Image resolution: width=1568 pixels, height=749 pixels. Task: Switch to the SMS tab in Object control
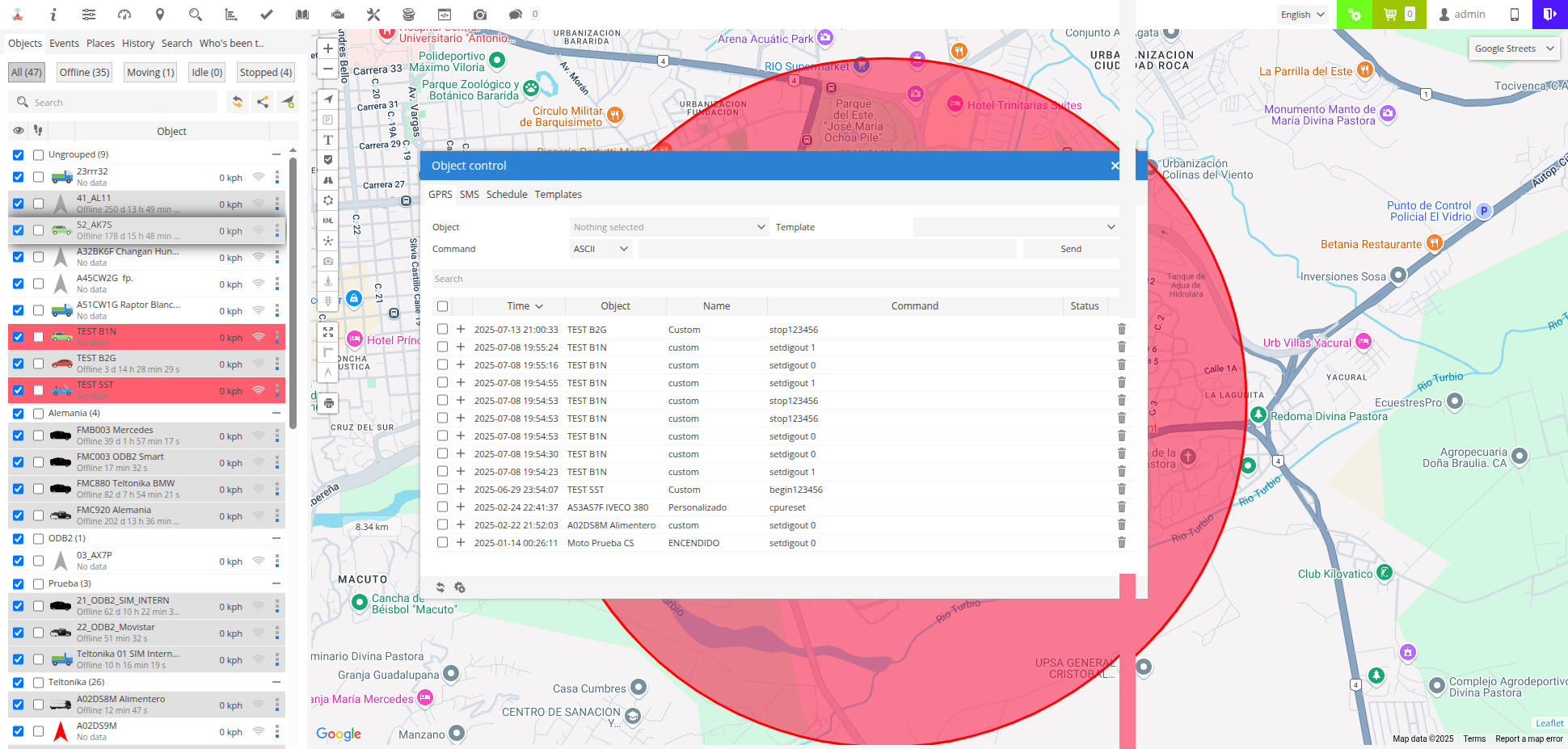469,194
